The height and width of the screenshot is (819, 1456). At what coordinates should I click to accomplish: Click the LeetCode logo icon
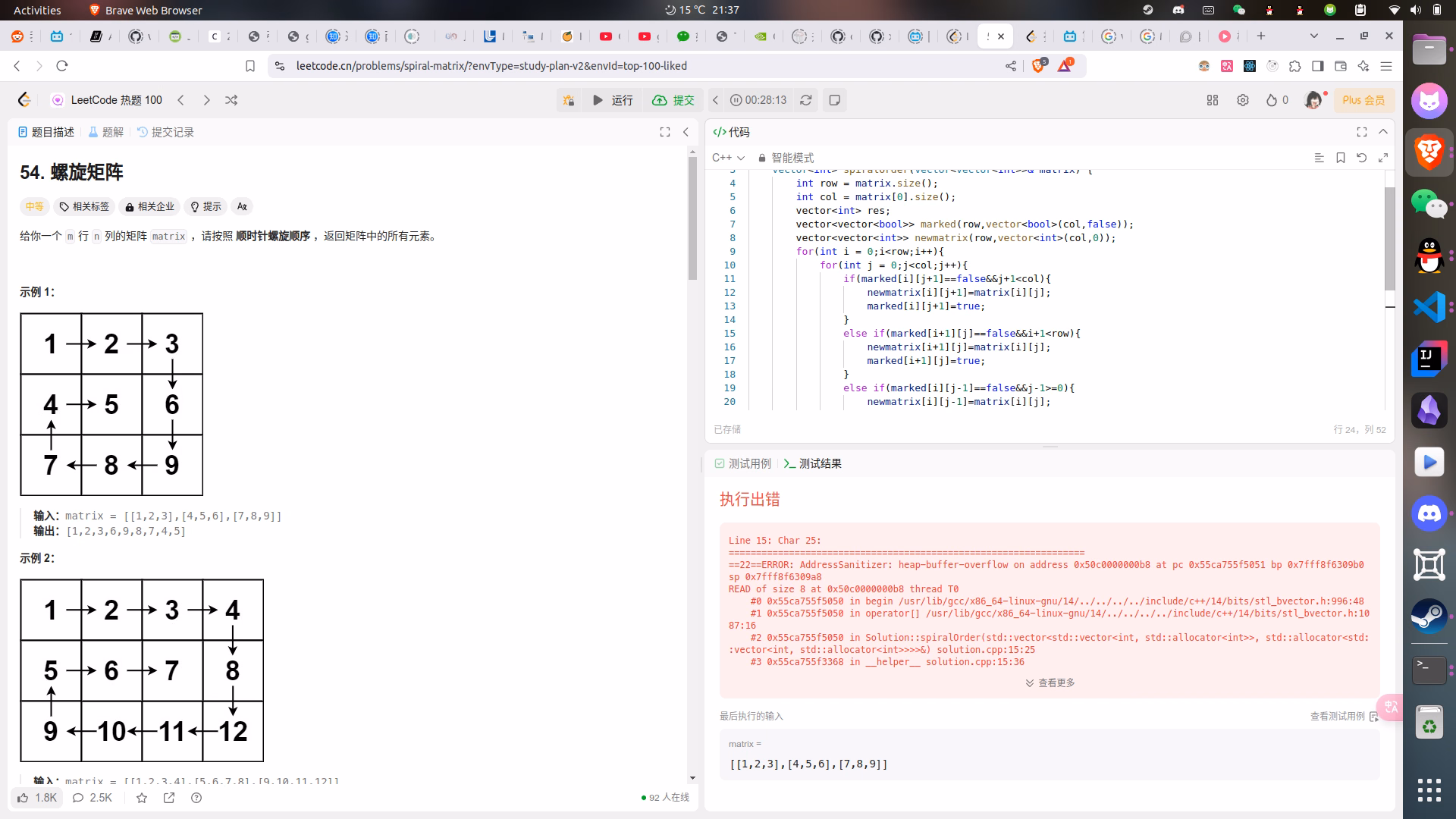tap(24, 100)
